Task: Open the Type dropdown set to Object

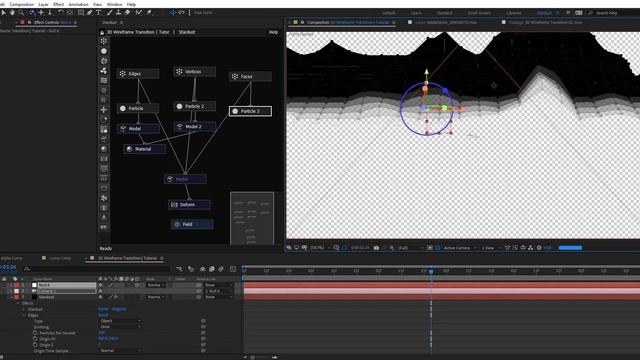Action: (120, 321)
